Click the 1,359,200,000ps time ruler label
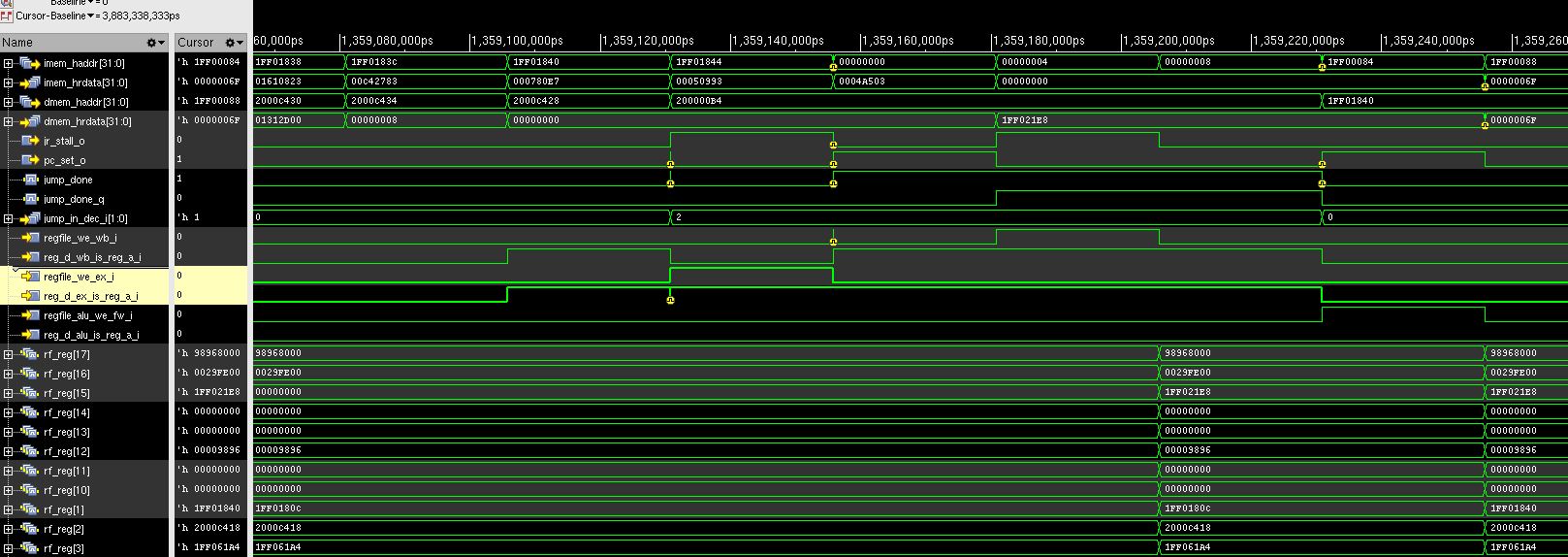Image resolution: width=1568 pixels, height=557 pixels. pos(1168,41)
